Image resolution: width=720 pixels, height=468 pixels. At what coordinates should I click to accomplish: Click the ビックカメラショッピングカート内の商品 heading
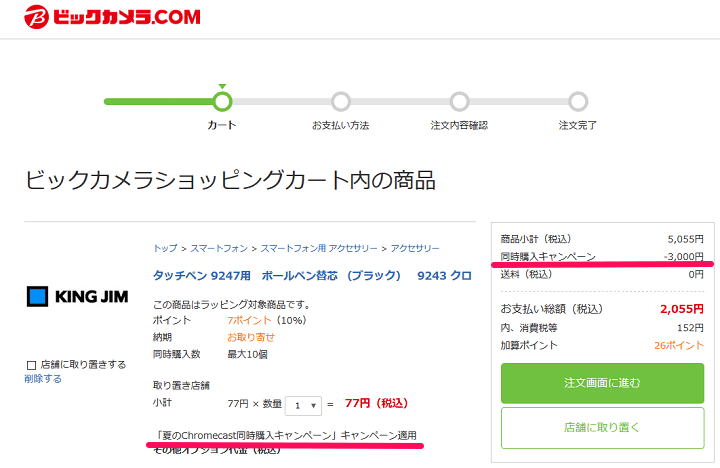(x=230, y=180)
